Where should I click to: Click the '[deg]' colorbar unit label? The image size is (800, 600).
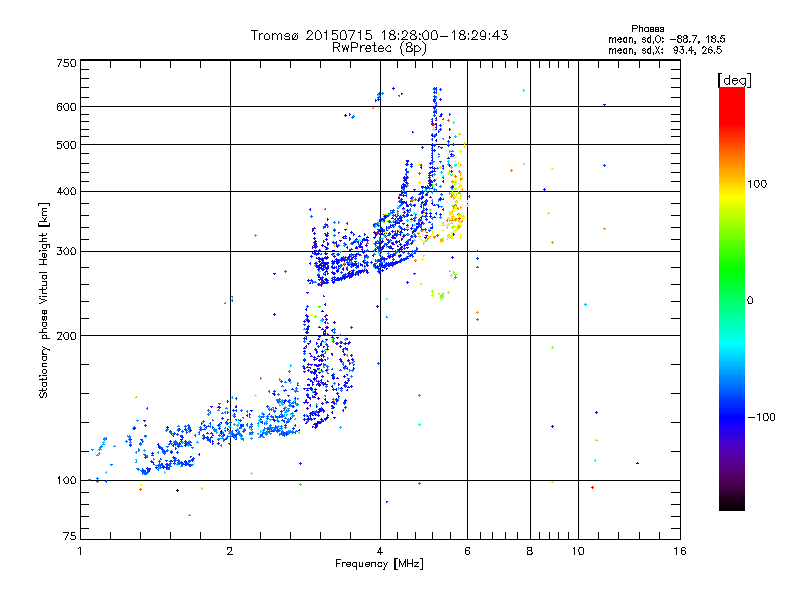(734, 80)
